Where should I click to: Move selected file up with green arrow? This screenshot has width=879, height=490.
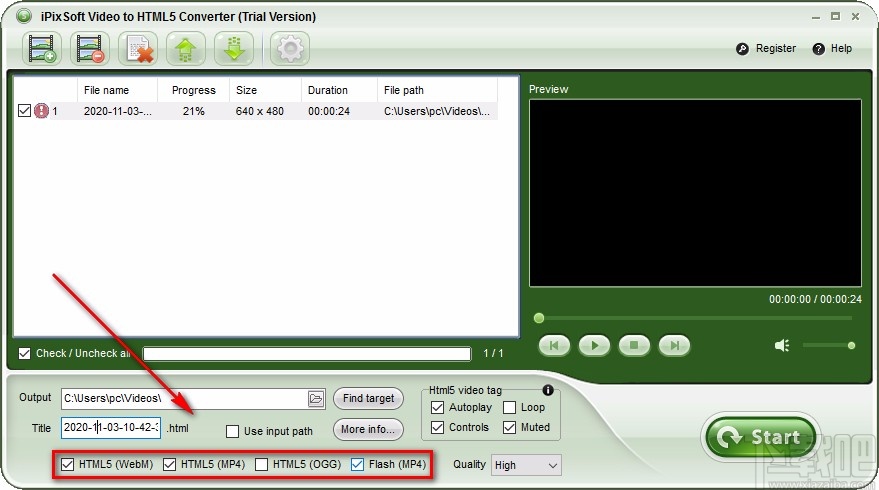(186, 49)
